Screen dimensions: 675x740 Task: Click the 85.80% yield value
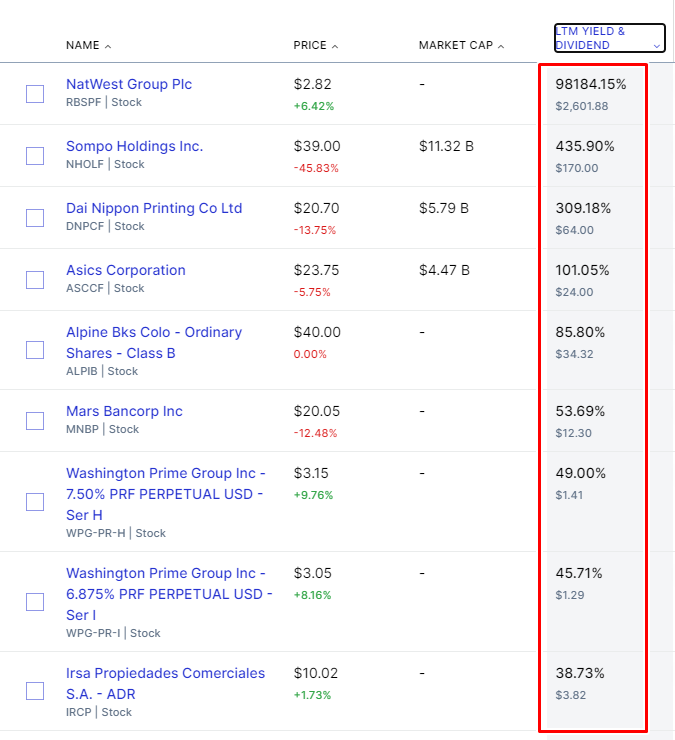click(x=580, y=332)
